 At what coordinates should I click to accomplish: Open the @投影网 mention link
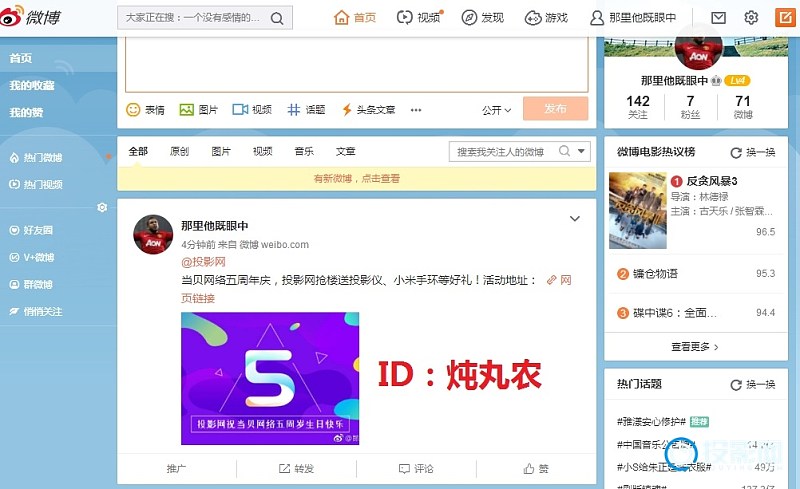[x=203, y=262]
